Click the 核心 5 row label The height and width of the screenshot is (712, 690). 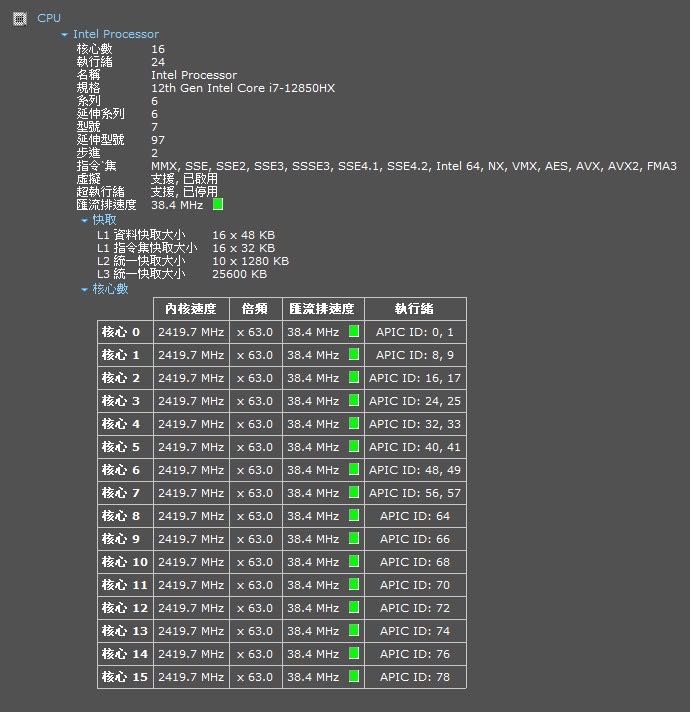tap(125, 447)
